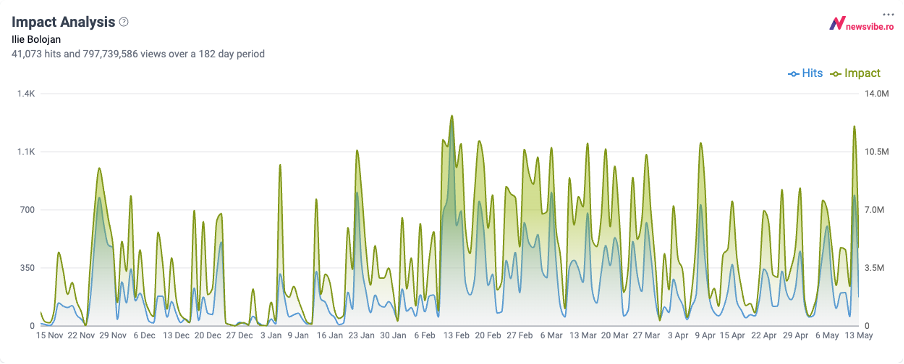Select the Ilie Bolojan subtitle text

point(36,40)
